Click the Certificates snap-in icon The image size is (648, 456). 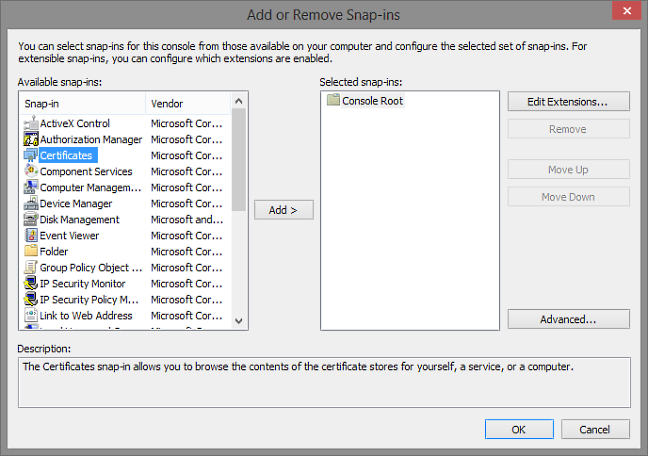click(30, 156)
